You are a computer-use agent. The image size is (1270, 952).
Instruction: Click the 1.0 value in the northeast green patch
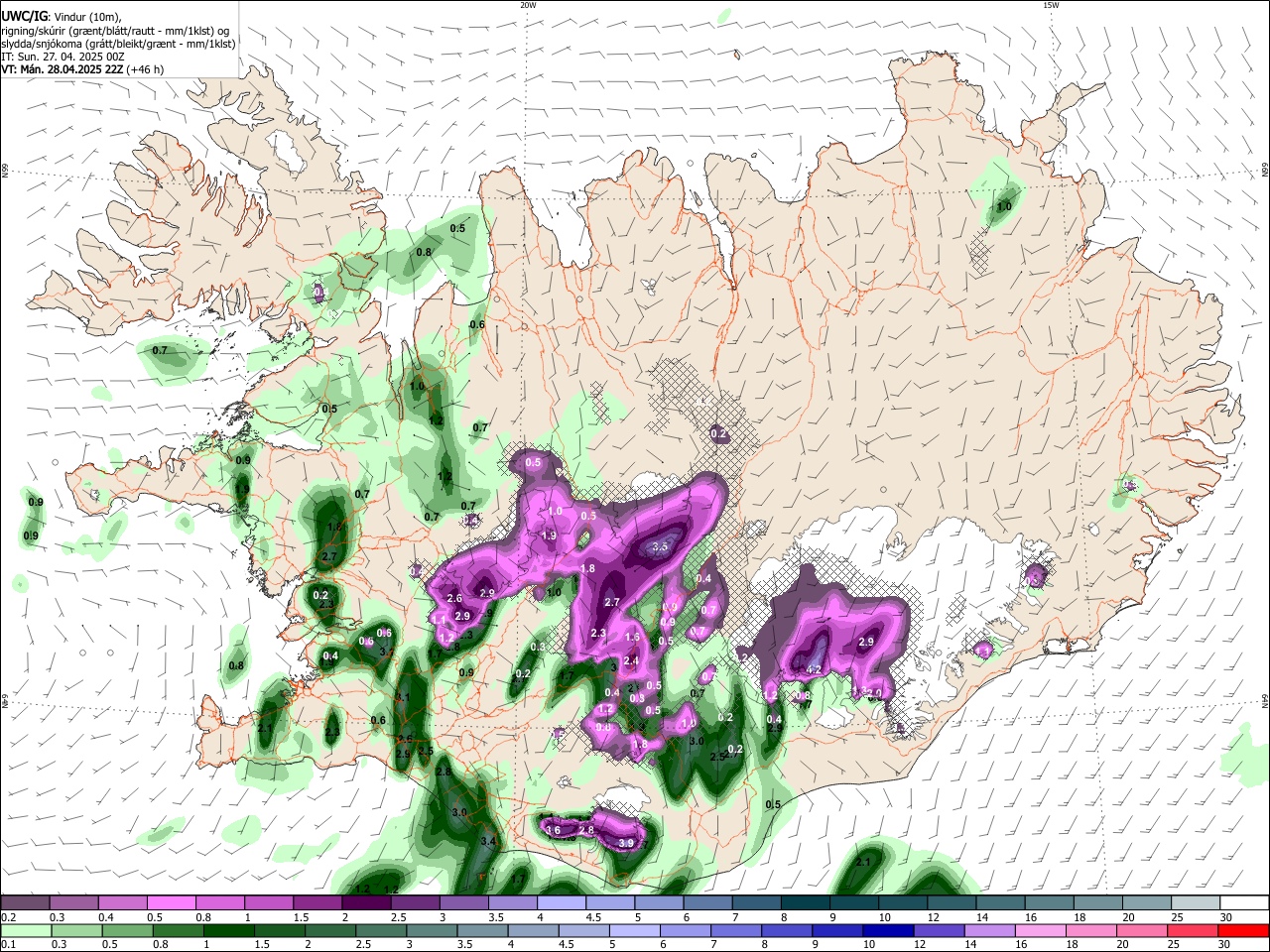(1004, 206)
